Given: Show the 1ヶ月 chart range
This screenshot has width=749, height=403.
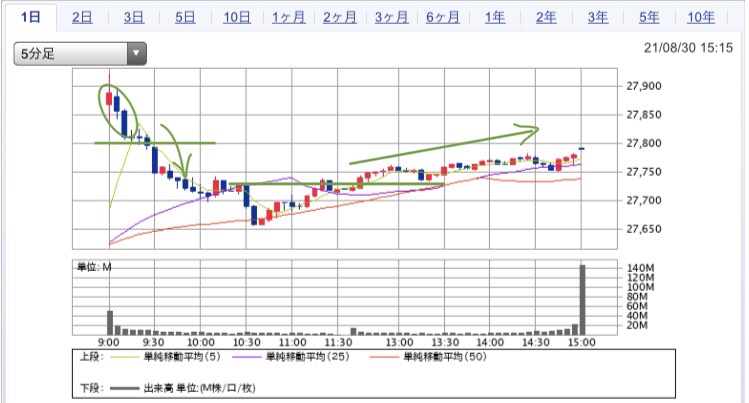Looking at the screenshot, I should [x=289, y=17].
